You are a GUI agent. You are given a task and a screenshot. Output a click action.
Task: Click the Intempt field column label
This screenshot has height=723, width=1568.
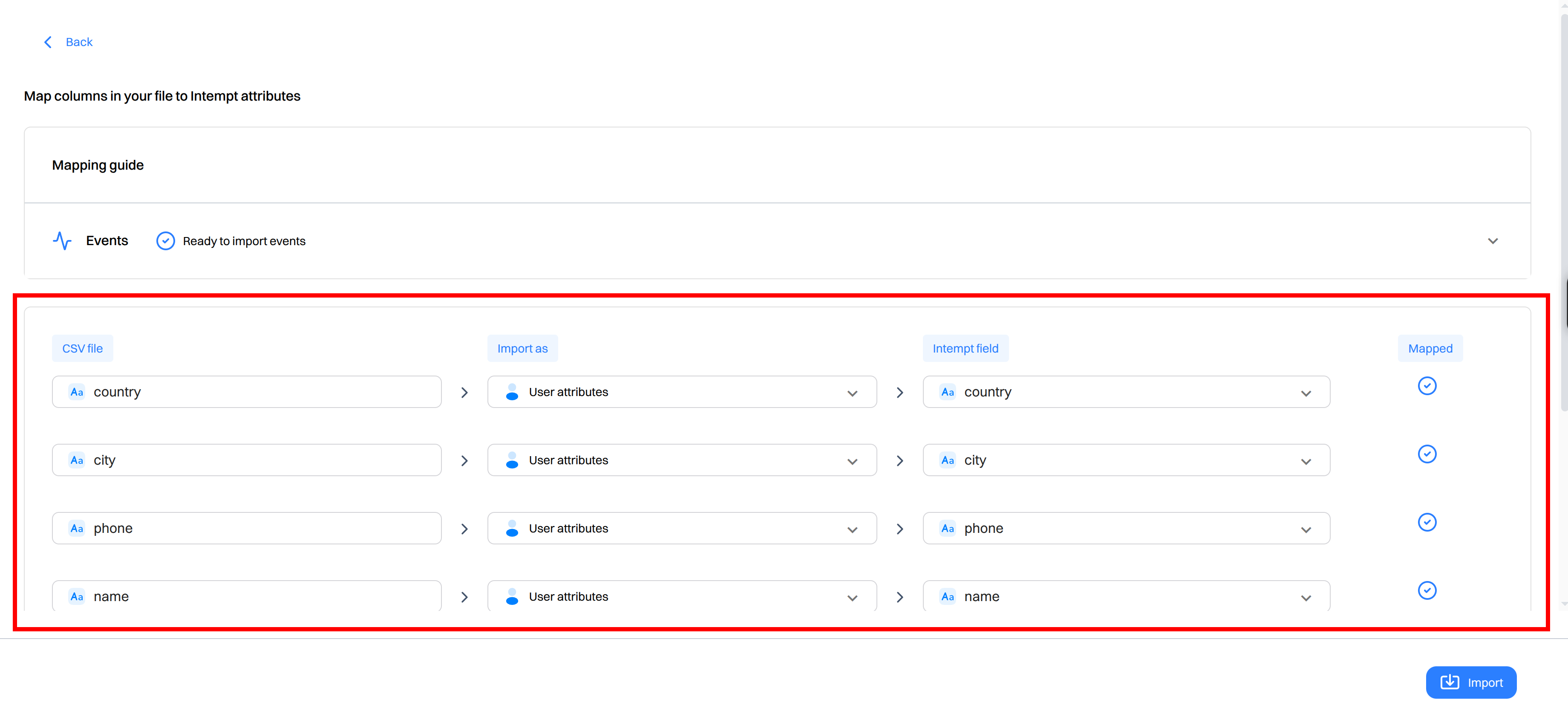tap(966, 348)
